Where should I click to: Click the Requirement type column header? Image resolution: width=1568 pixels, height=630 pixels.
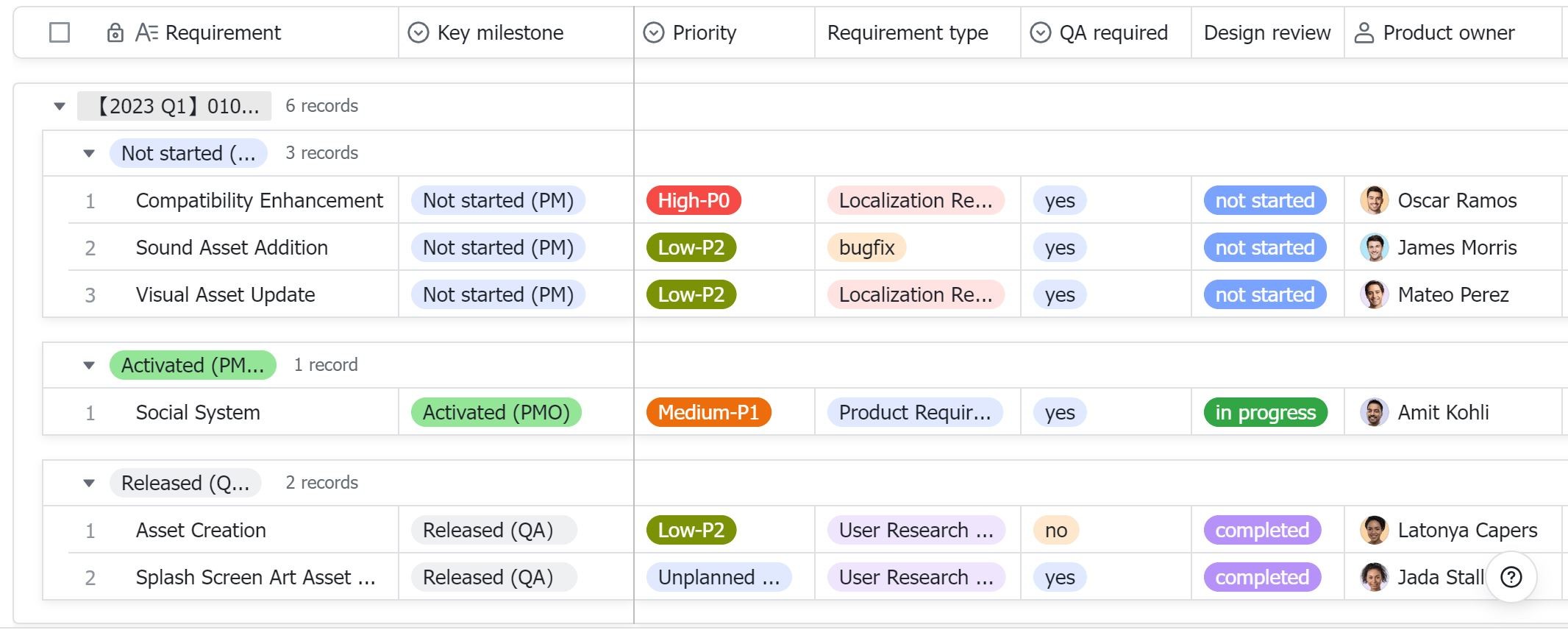tap(908, 33)
